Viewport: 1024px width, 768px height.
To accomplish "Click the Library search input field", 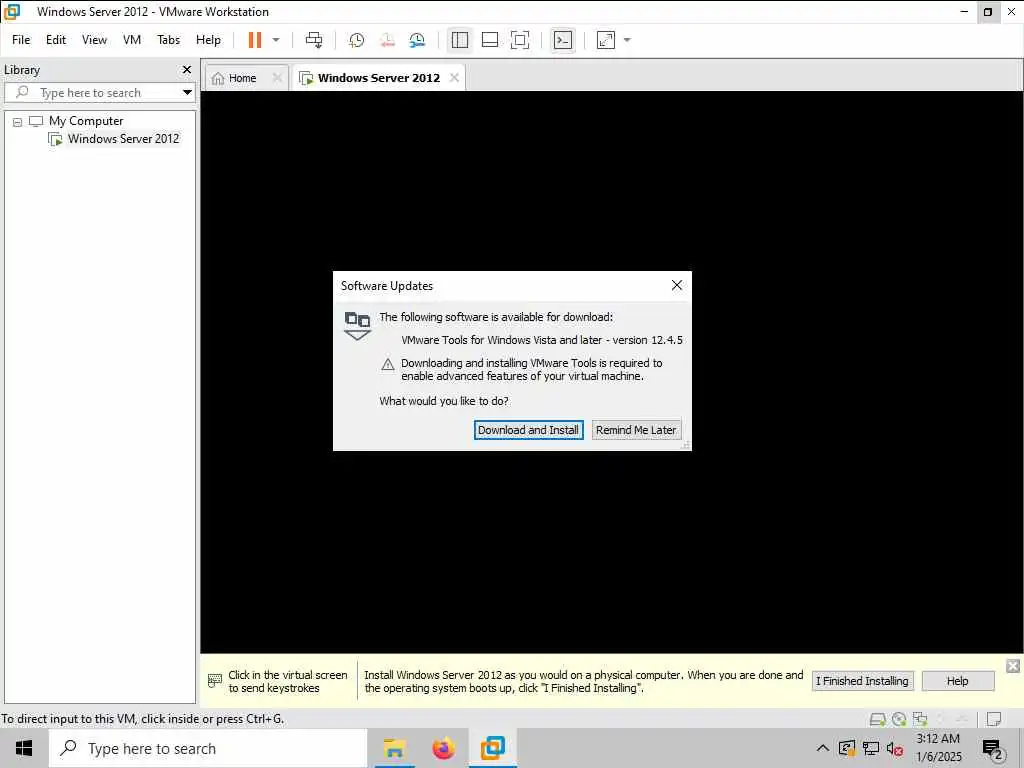I will (99, 92).
